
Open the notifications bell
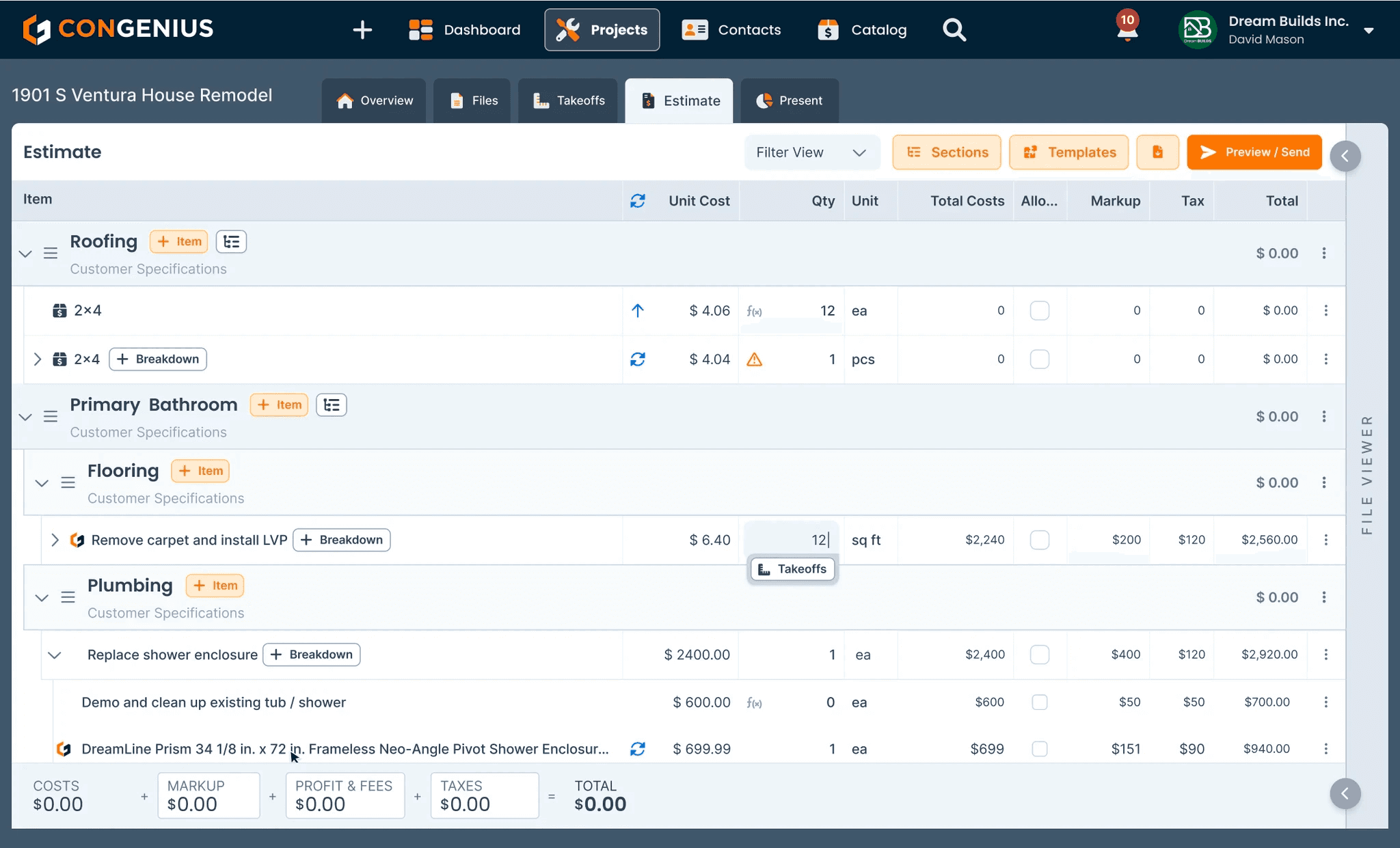pos(1127,29)
